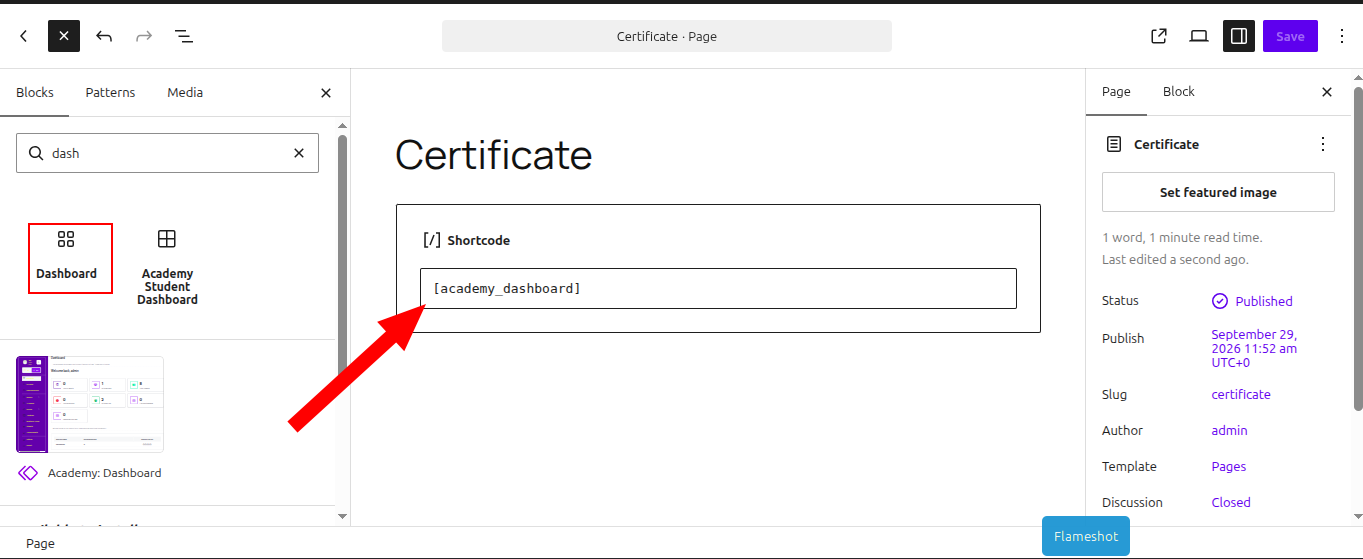The image size is (1363, 559).
Task: Select the Certificate page title
Action: coord(494,155)
